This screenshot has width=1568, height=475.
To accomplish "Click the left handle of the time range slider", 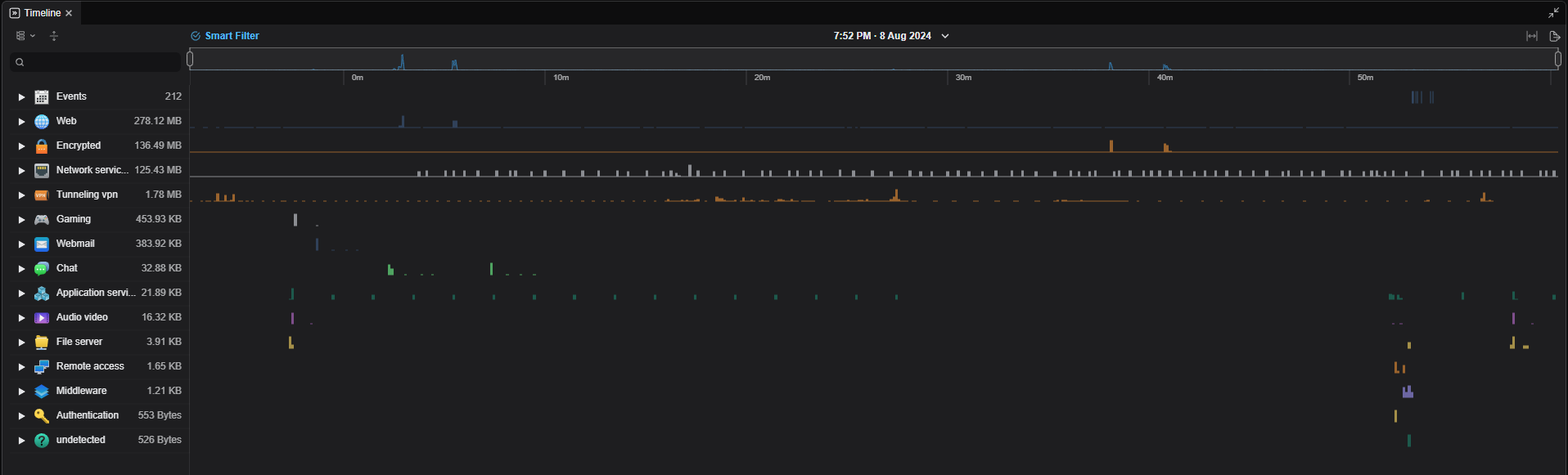I will 190,58.
